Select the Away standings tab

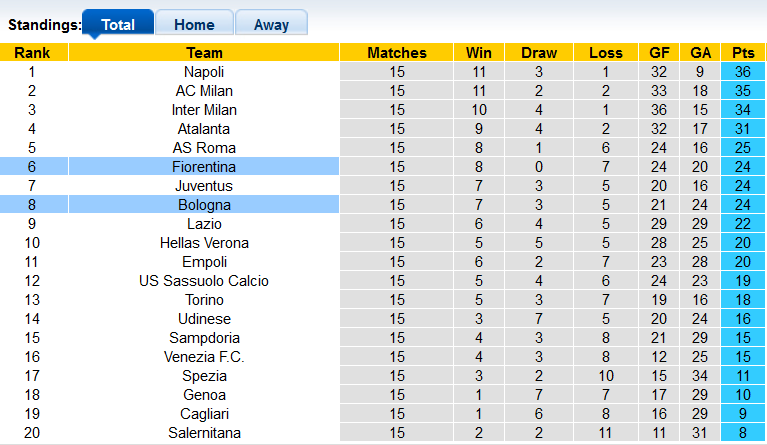click(271, 24)
